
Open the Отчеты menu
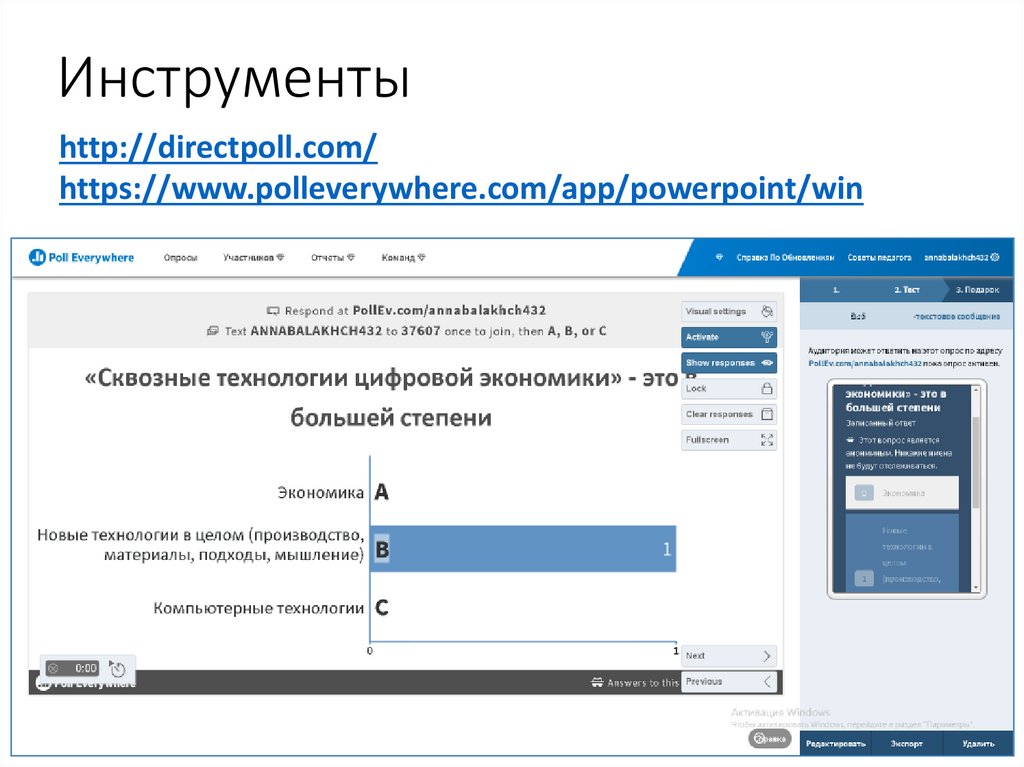(332, 257)
